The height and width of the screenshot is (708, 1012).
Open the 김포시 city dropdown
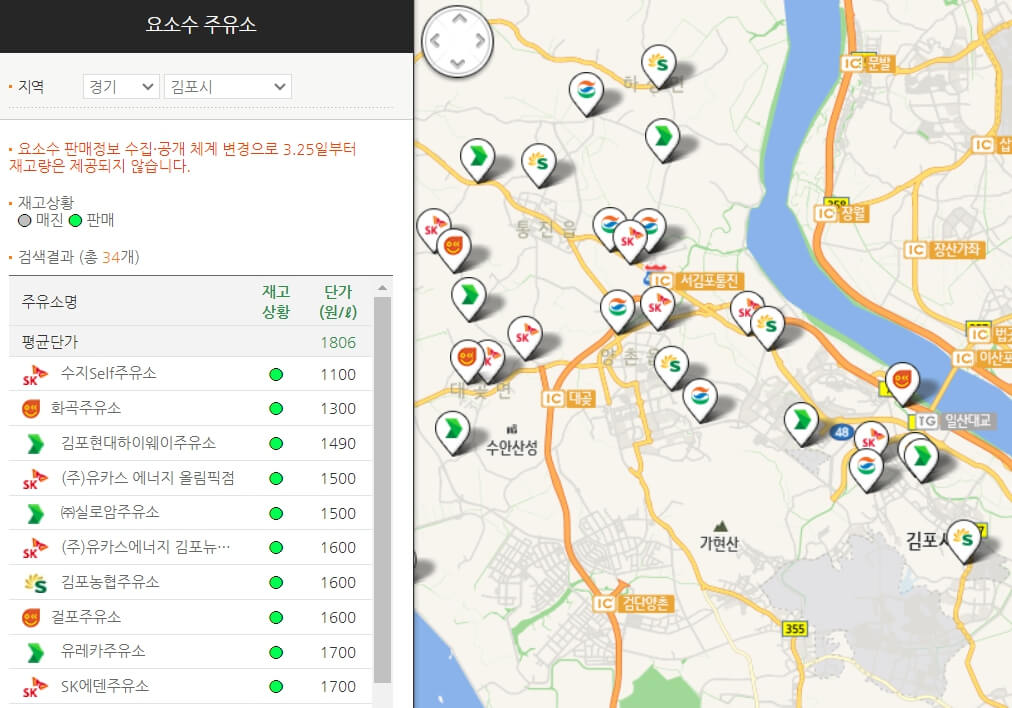pos(227,86)
